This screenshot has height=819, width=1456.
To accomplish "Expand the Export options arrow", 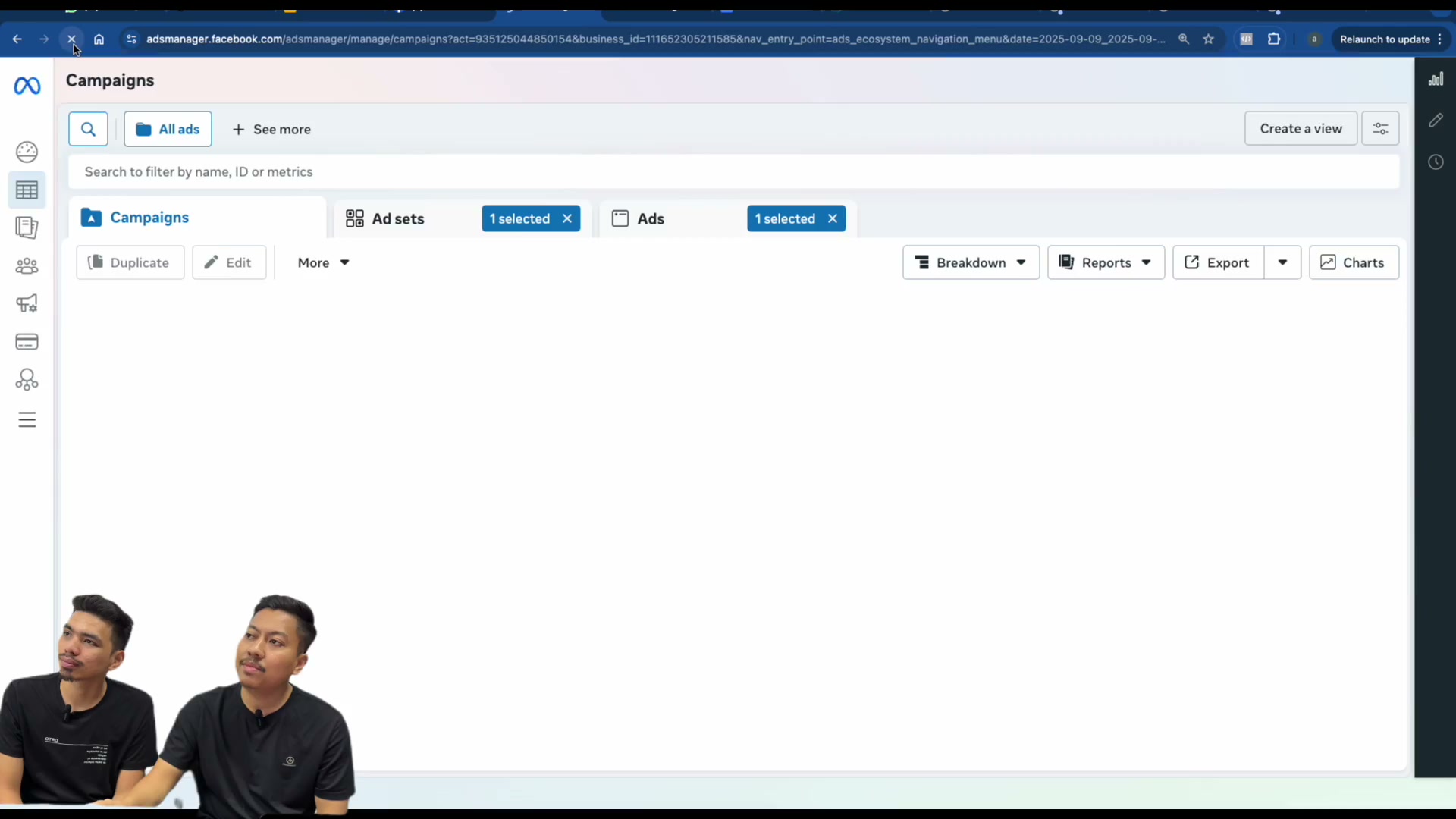I will [x=1282, y=262].
